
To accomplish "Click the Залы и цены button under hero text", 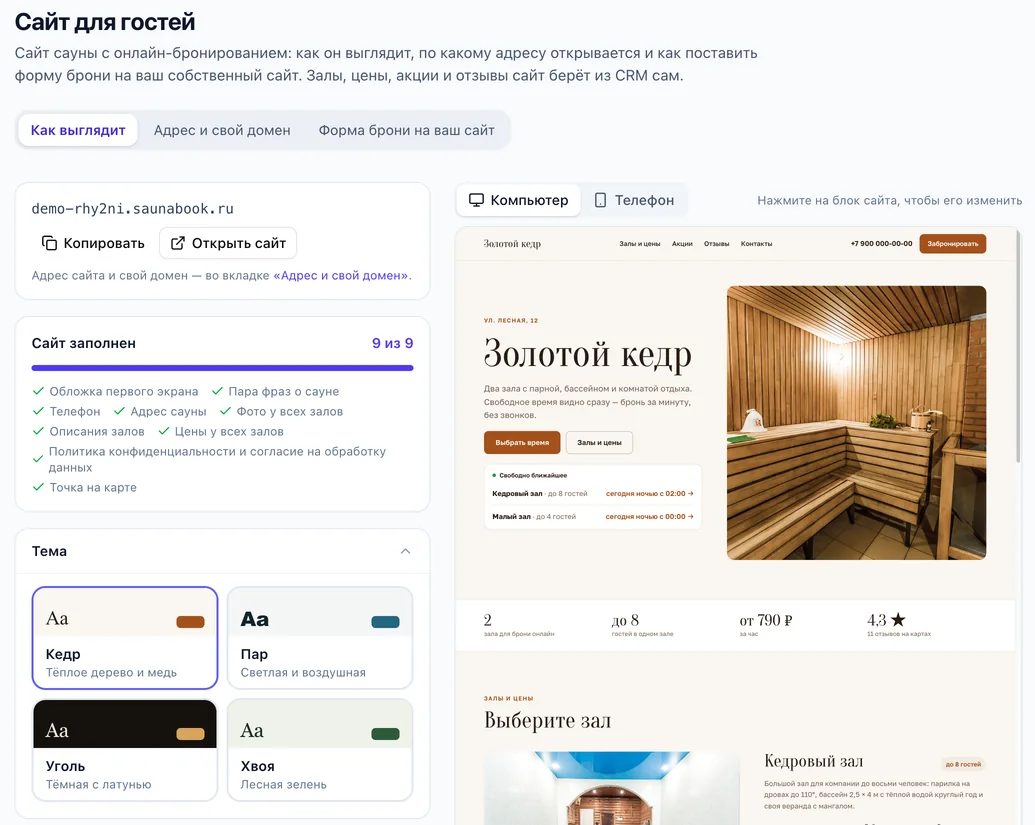I will click(599, 442).
